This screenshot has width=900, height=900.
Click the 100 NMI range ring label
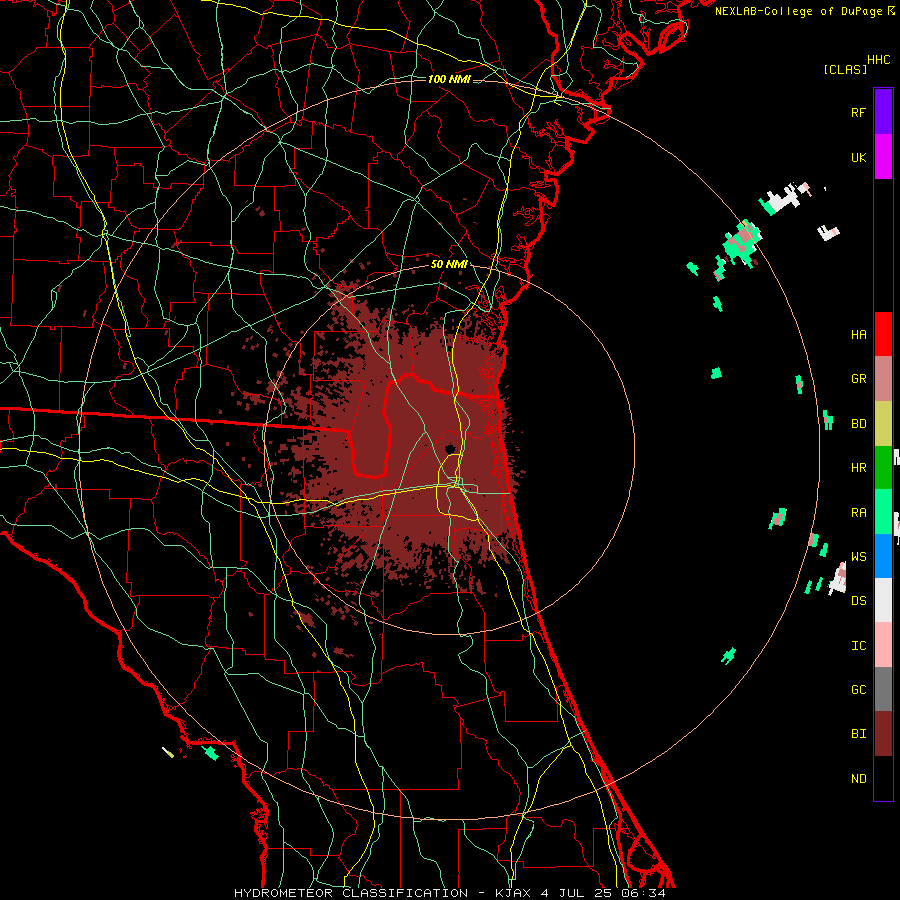coord(449,79)
